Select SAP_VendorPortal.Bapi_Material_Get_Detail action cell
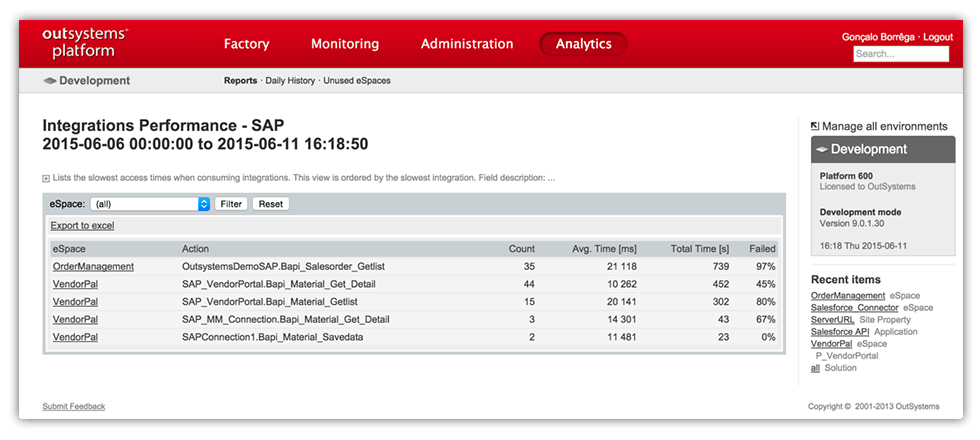This screenshot has width=980, height=440. (279, 284)
